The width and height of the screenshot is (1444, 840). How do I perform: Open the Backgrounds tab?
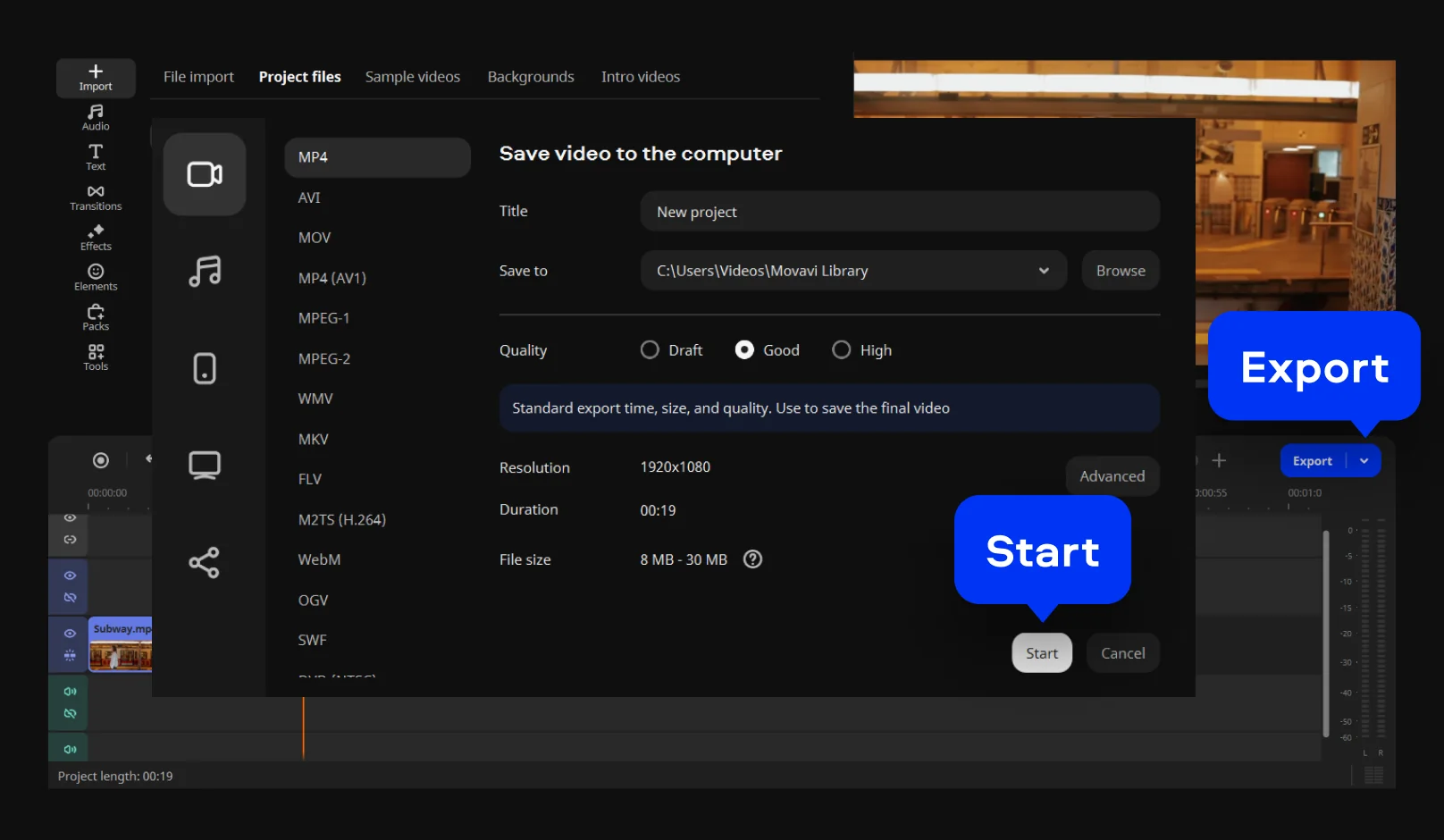[x=531, y=77]
